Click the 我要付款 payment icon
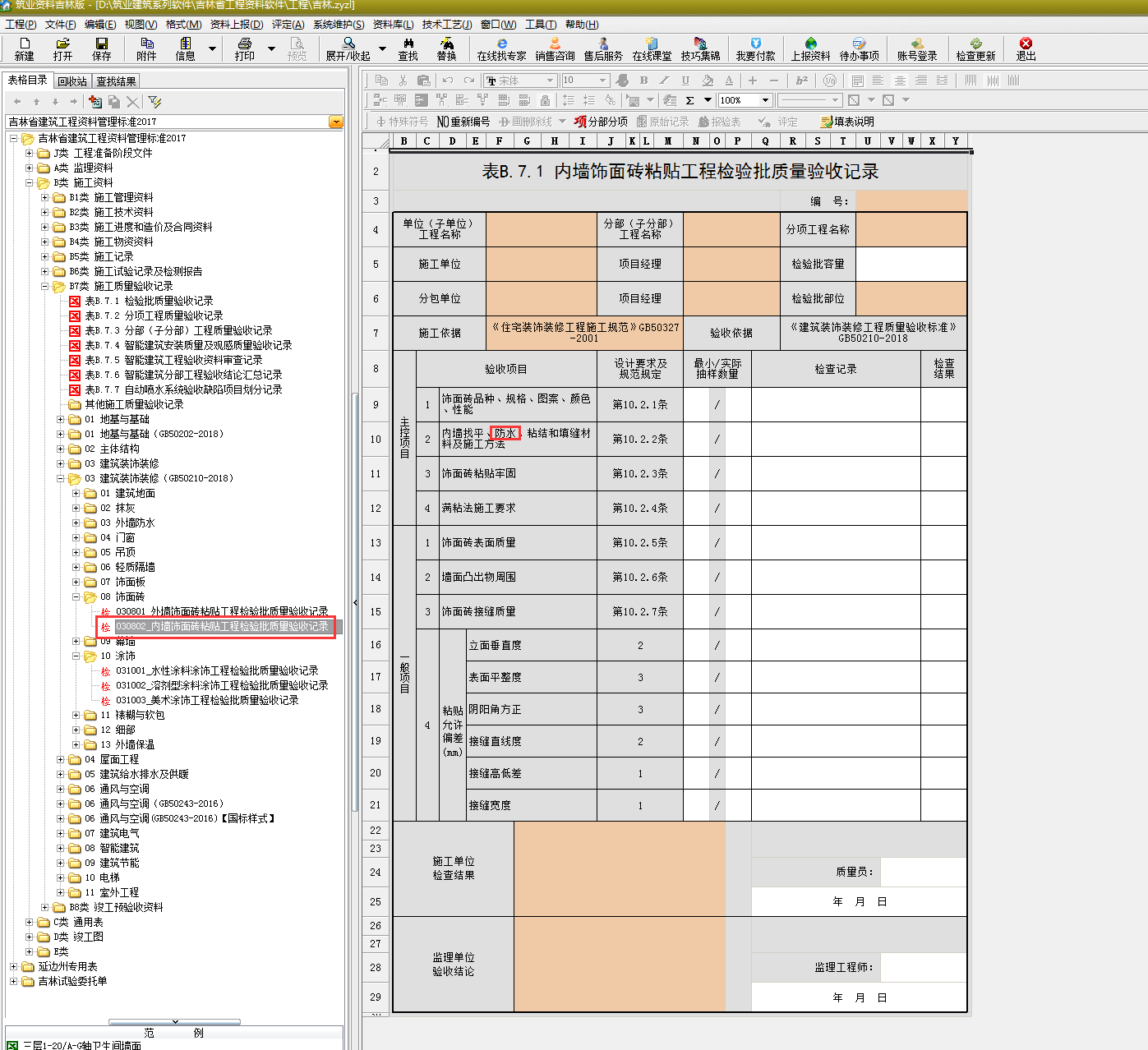This screenshot has height=1050, width=1148. click(x=755, y=48)
